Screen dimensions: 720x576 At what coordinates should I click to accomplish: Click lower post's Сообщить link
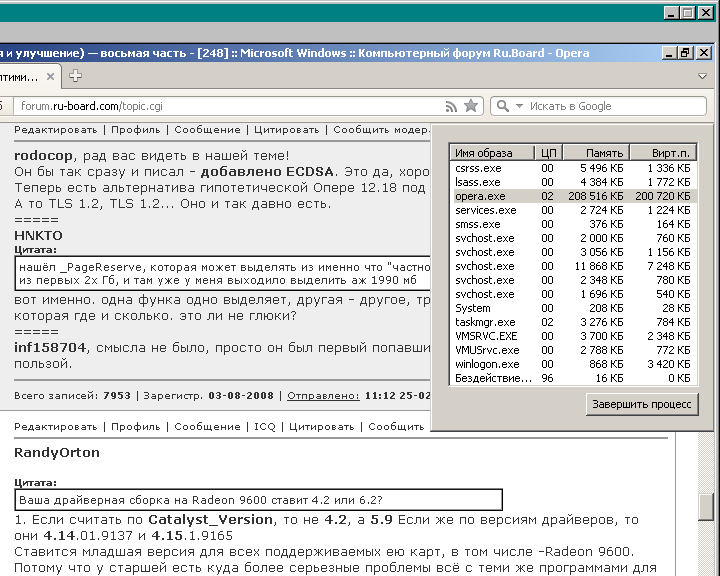pos(396,427)
